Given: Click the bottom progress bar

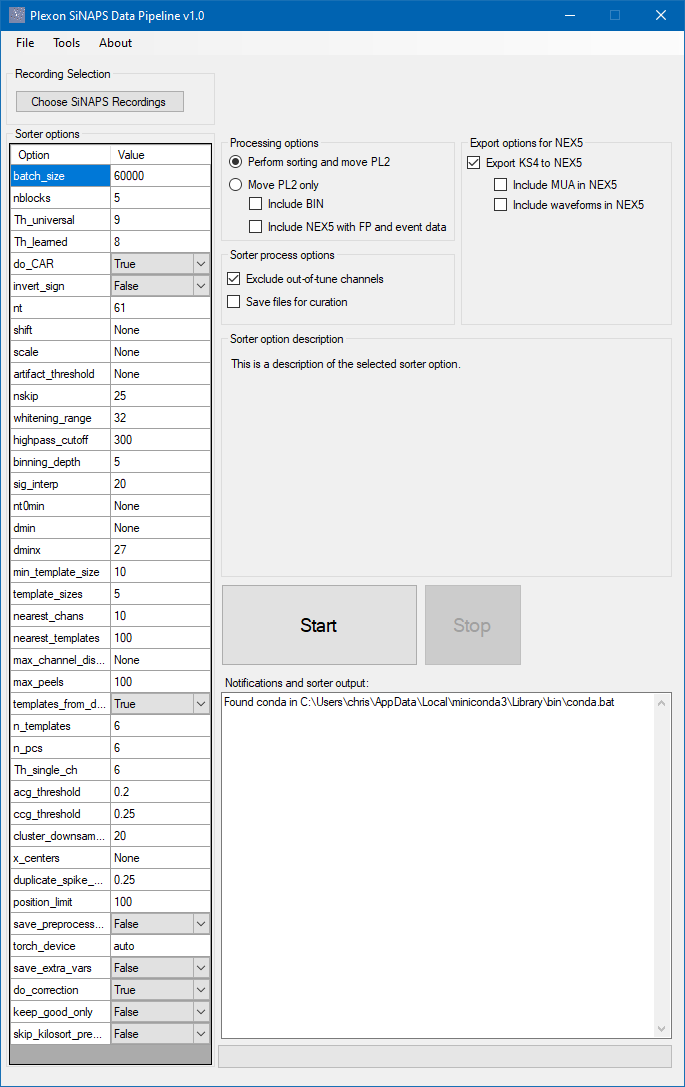Looking at the screenshot, I should pyautogui.click(x=445, y=1056).
